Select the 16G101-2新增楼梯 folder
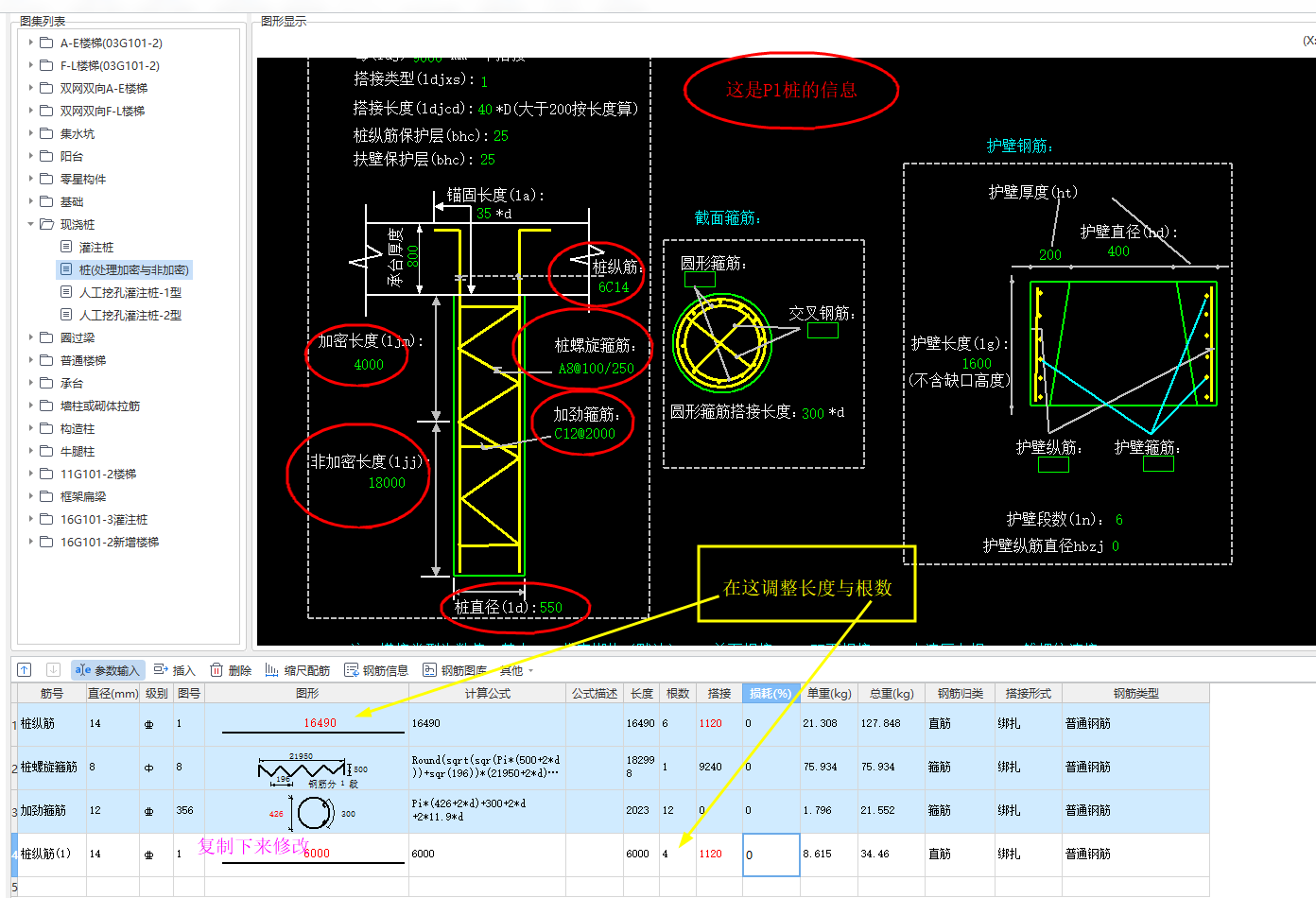The image size is (1316, 898). tap(110, 542)
